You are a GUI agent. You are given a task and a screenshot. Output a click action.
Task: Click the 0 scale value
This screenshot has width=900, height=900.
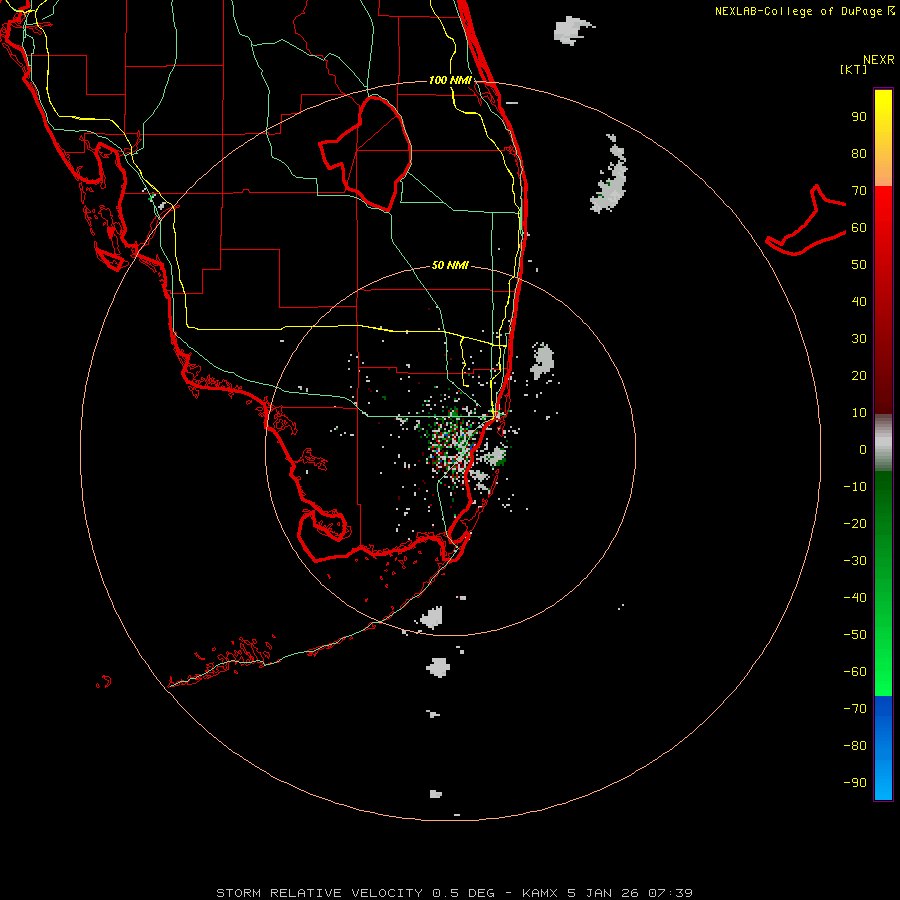(863, 450)
